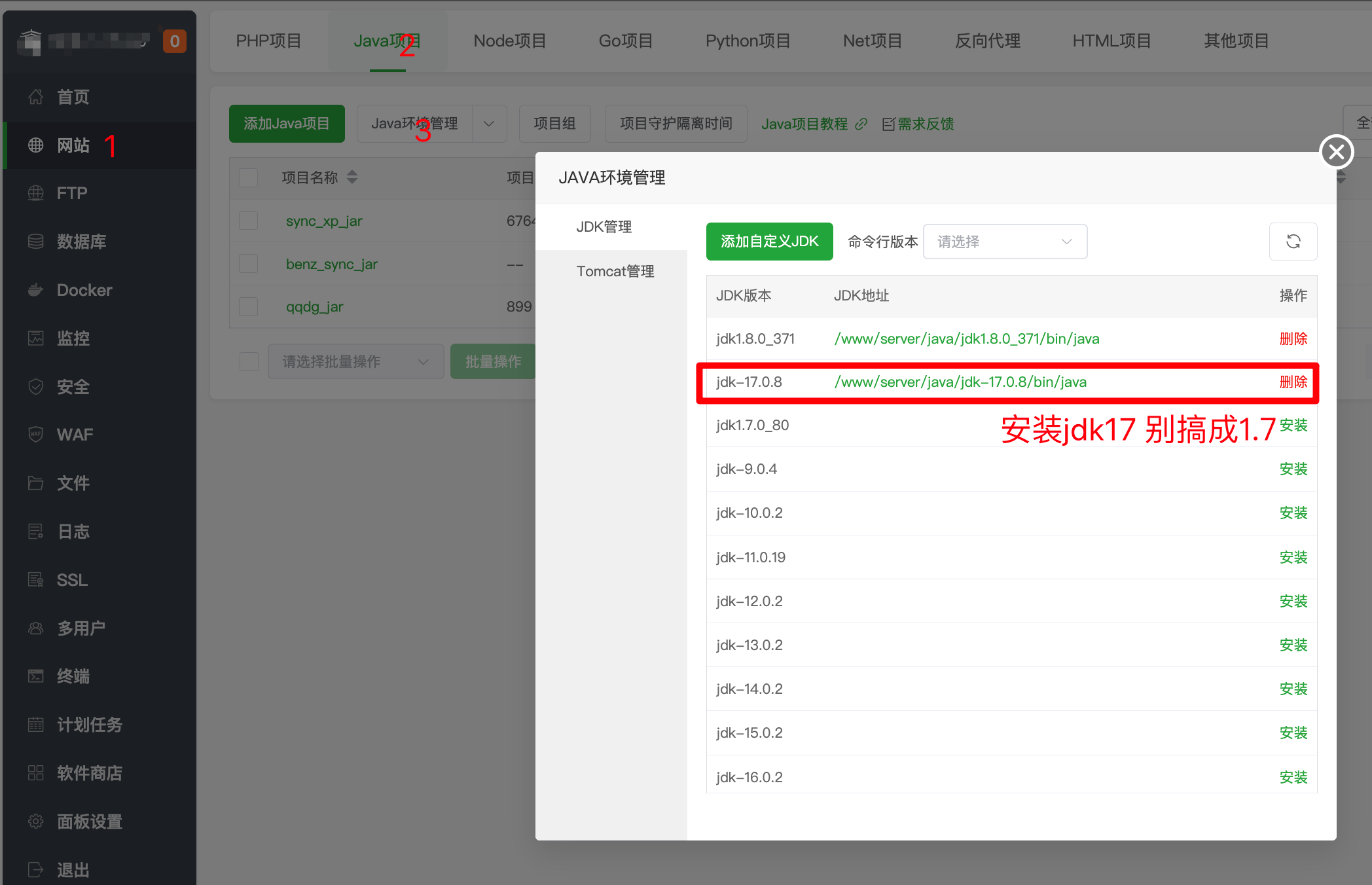Open the FTP sidebar icon

click(x=36, y=193)
